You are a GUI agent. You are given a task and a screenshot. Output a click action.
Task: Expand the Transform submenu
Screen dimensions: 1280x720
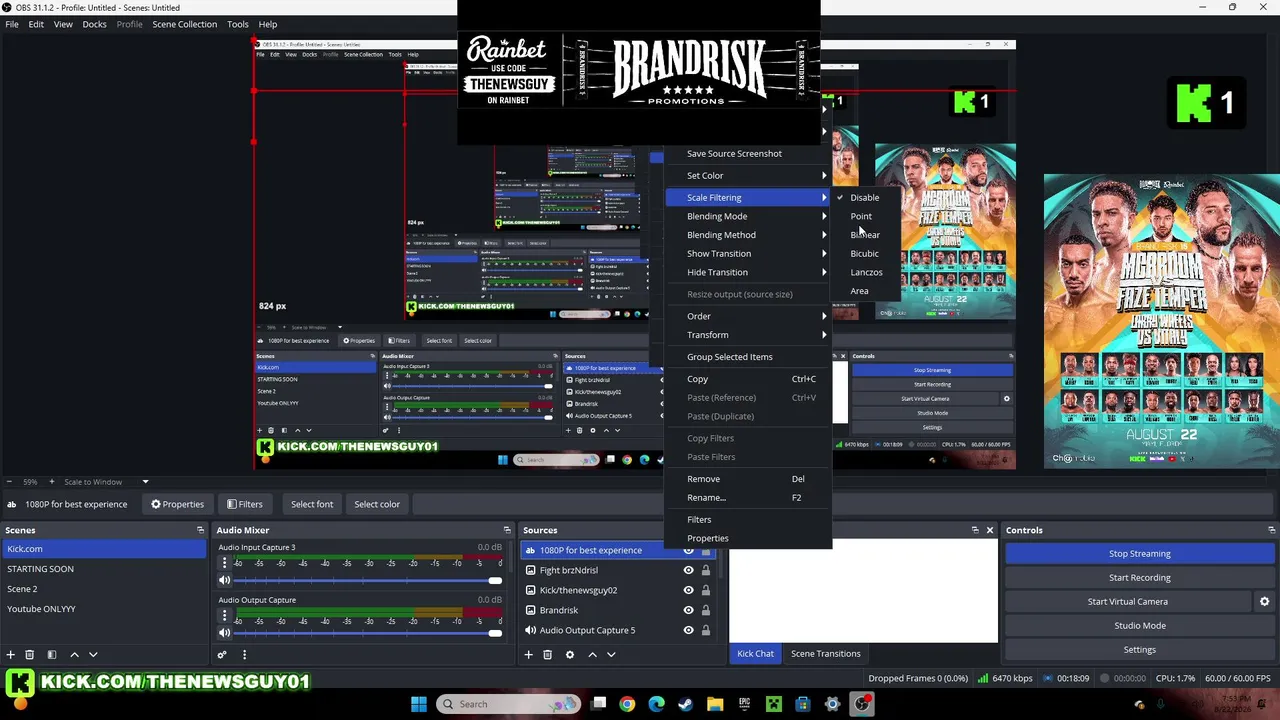[748, 335]
